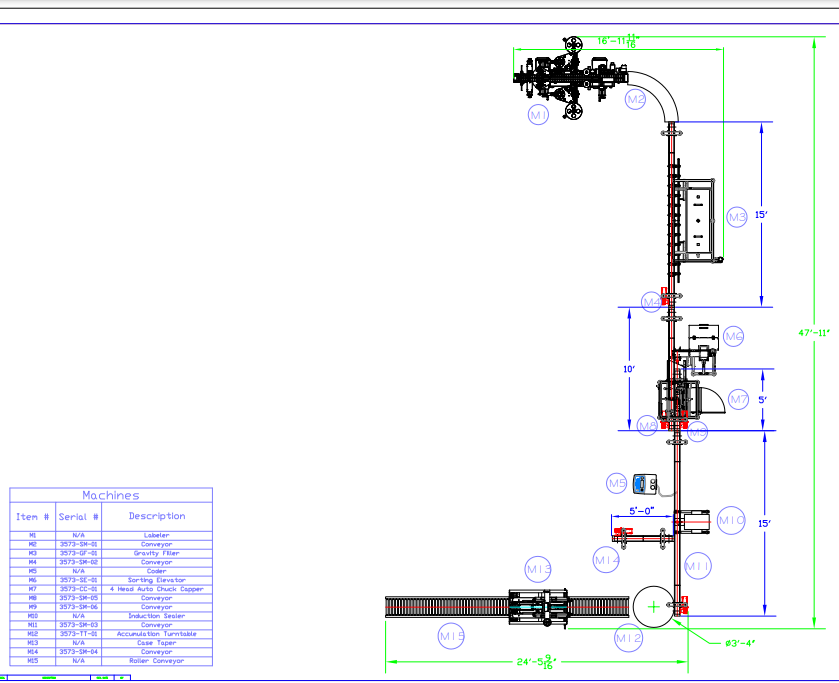Click the M1 labeler balloon tag
This screenshot has height=683, width=839.
[x=539, y=116]
